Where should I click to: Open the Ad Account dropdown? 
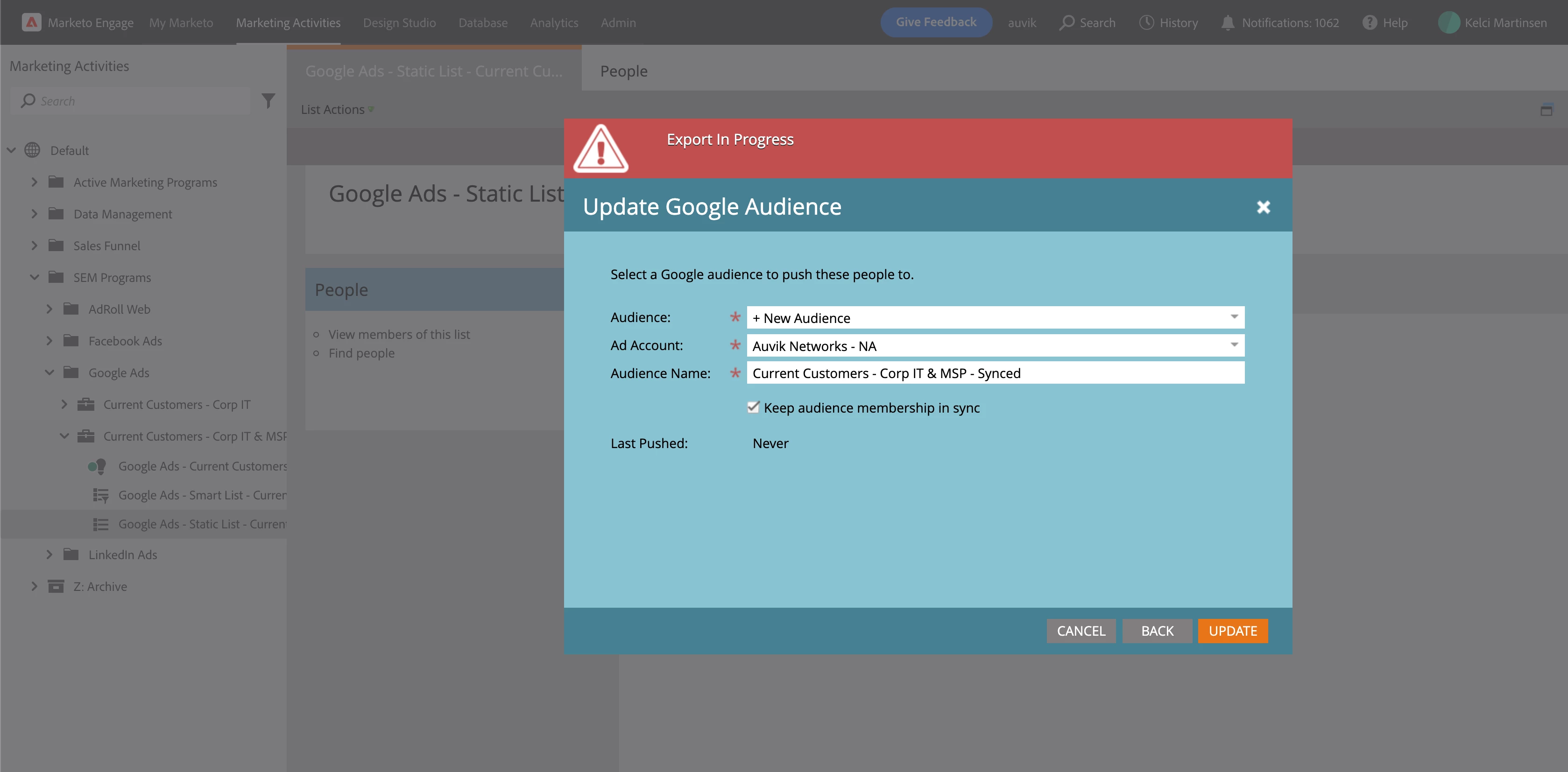point(1234,345)
